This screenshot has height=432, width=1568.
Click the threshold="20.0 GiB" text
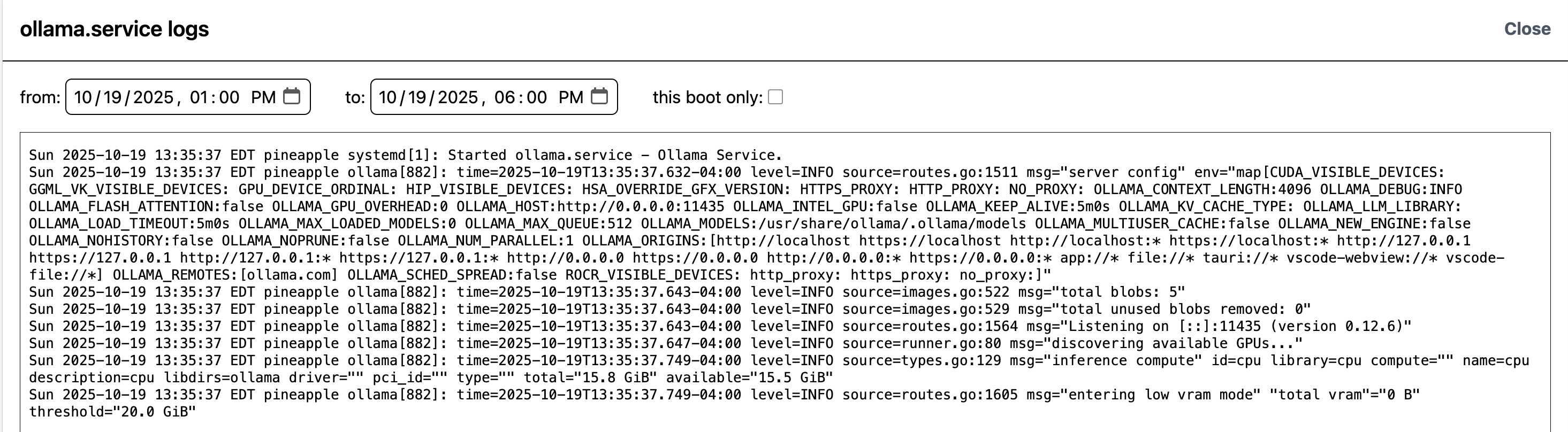click(x=112, y=412)
